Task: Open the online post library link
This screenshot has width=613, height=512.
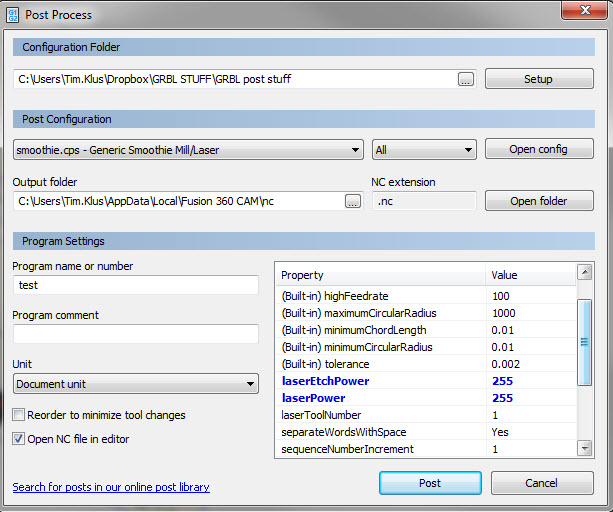Action: (111, 487)
